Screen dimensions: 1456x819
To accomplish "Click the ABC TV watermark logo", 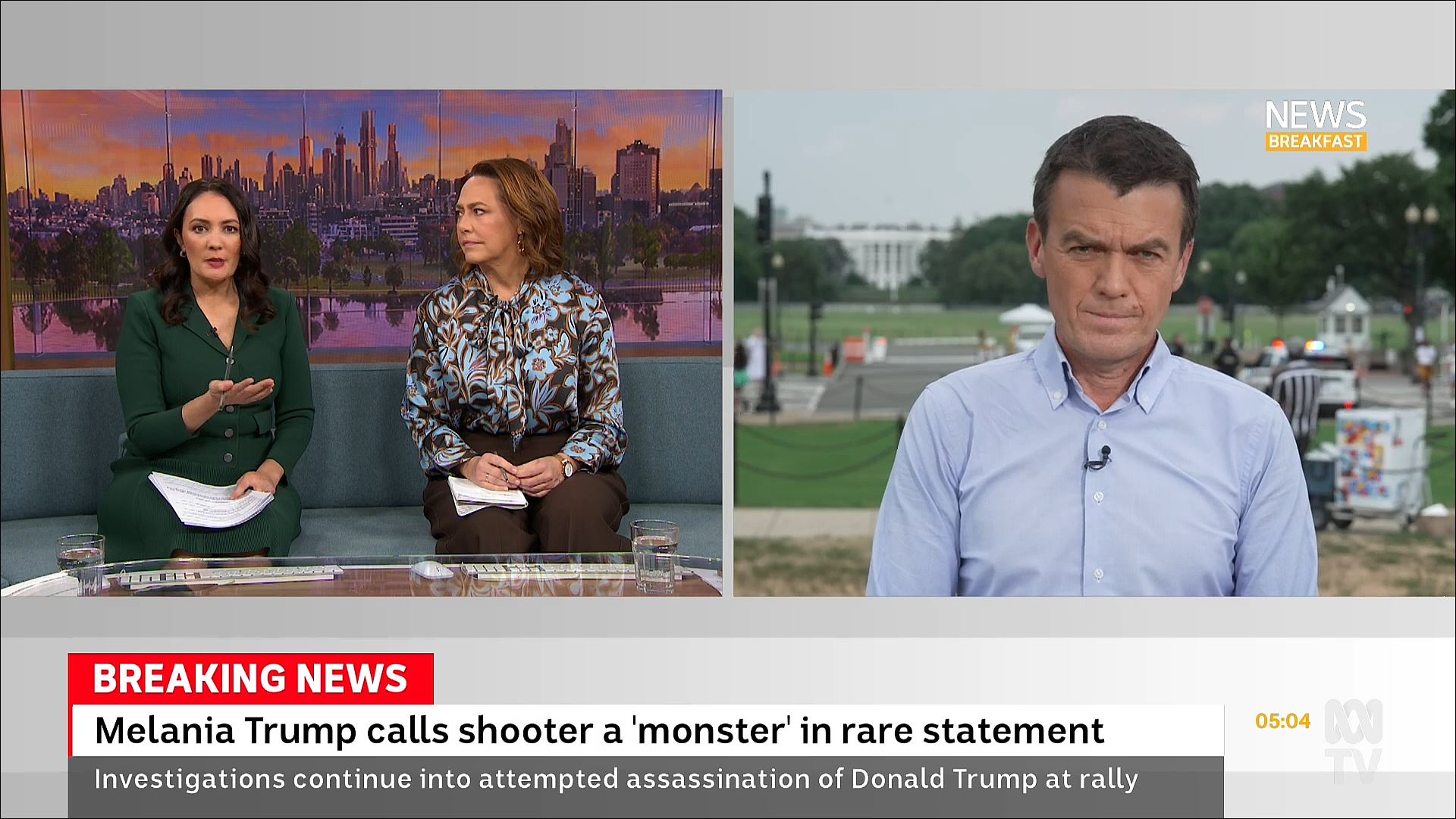I will coord(1353,741).
